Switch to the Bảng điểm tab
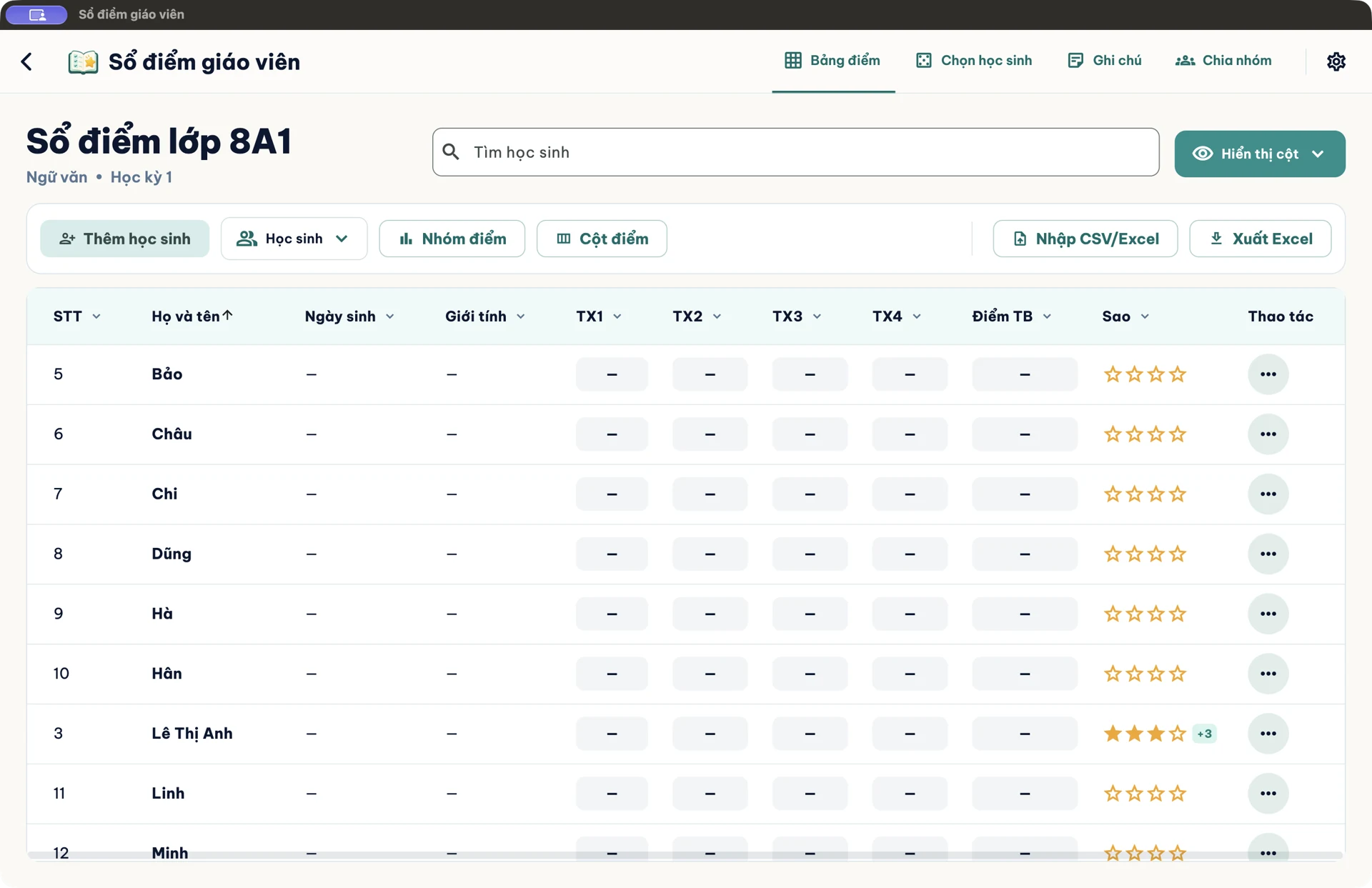Viewport: 1372px width, 888px height. click(x=833, y=61)
